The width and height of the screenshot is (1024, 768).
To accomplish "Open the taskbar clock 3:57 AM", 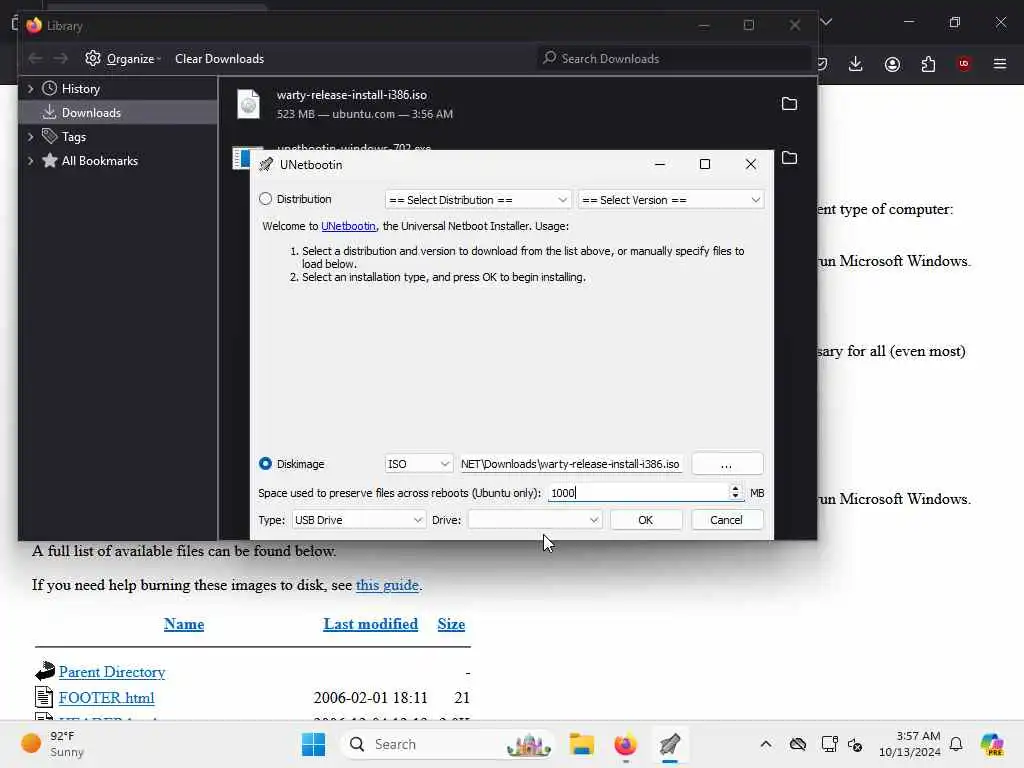I will (x=910, y=744).
